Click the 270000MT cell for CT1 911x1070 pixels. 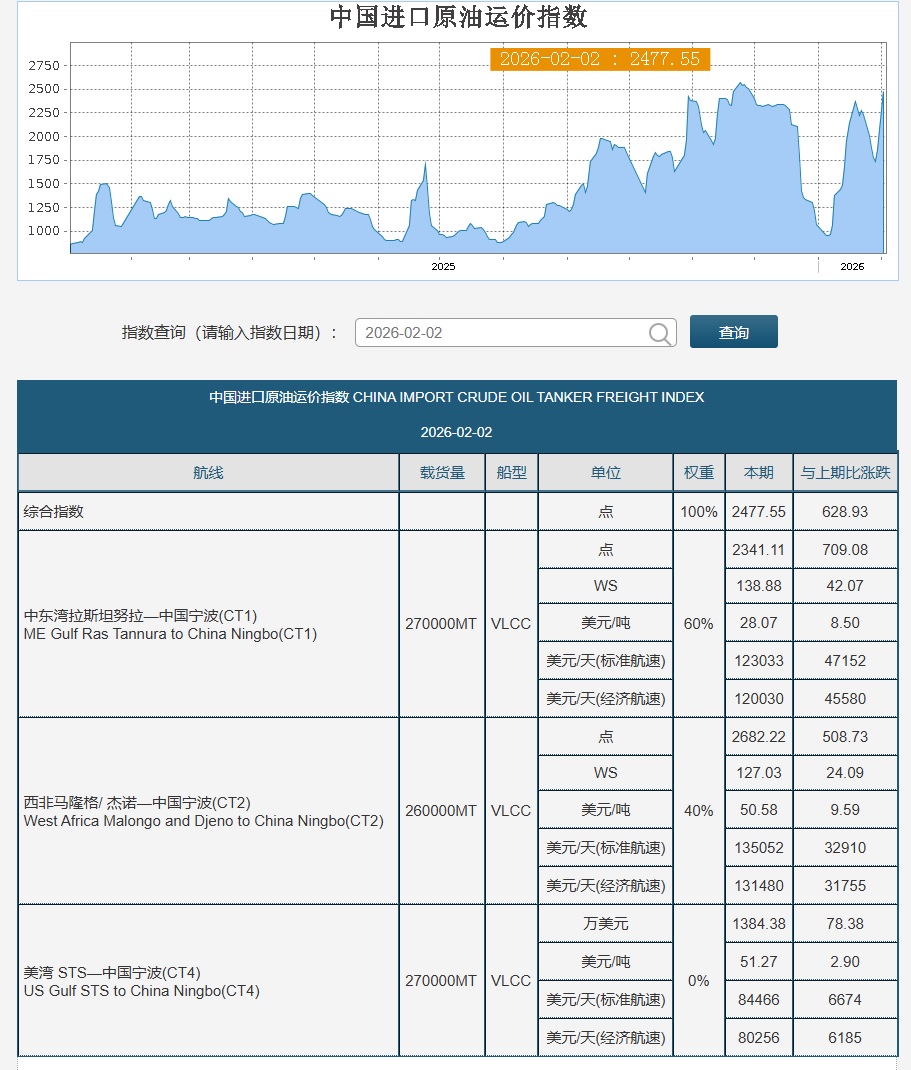coord(441,624)
